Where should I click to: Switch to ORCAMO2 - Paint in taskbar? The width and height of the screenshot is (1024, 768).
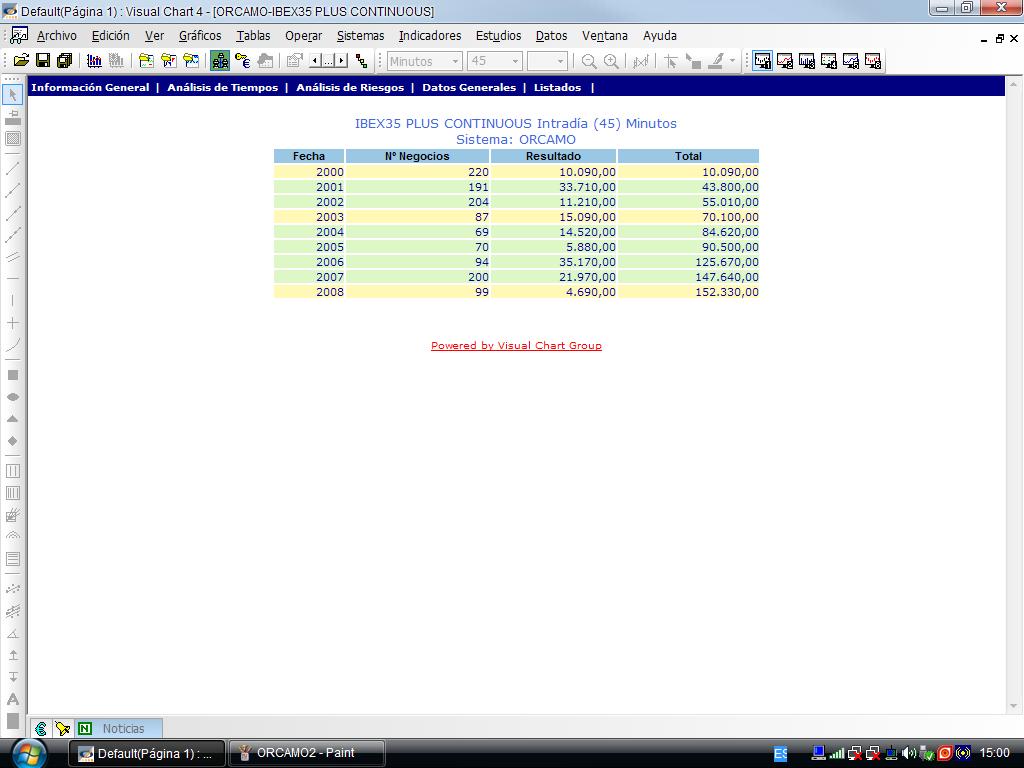click(306, 753)
